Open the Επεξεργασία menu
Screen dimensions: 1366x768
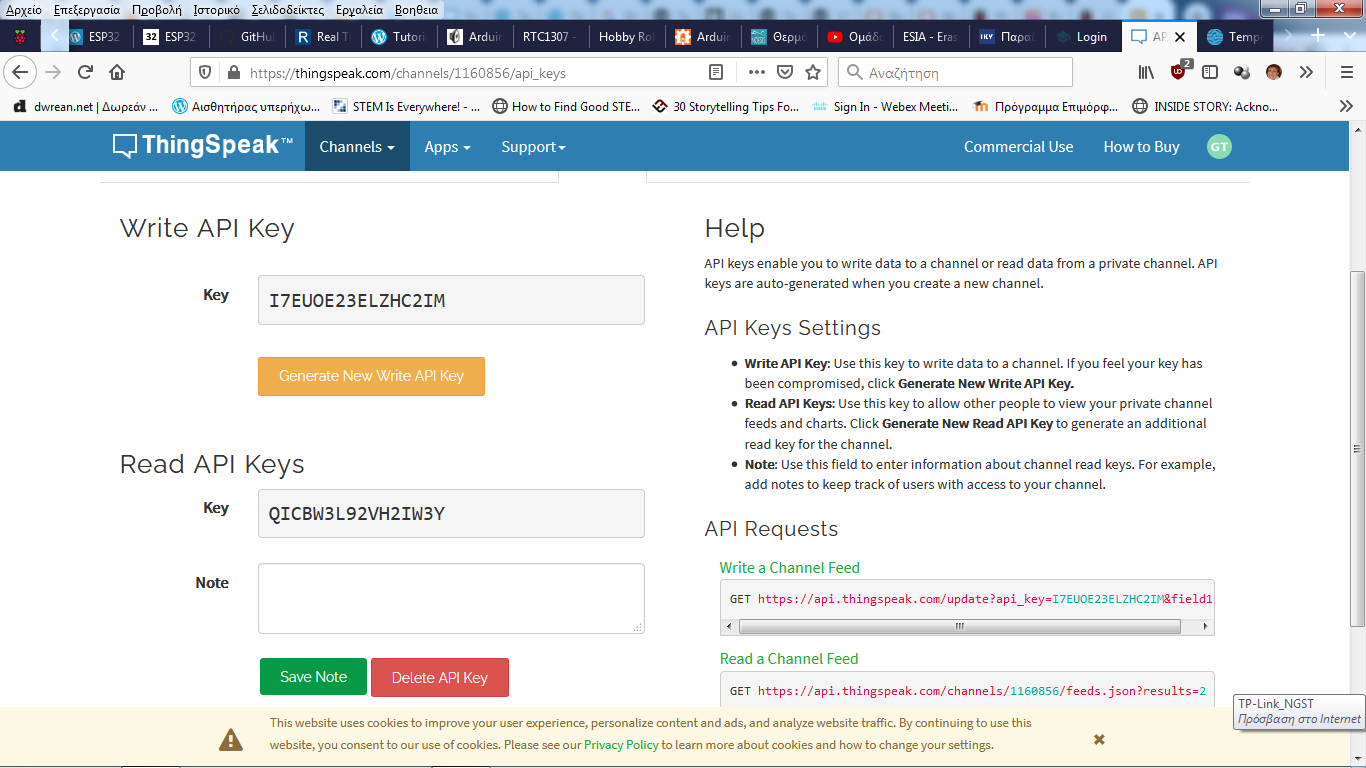tap(86, 9)
